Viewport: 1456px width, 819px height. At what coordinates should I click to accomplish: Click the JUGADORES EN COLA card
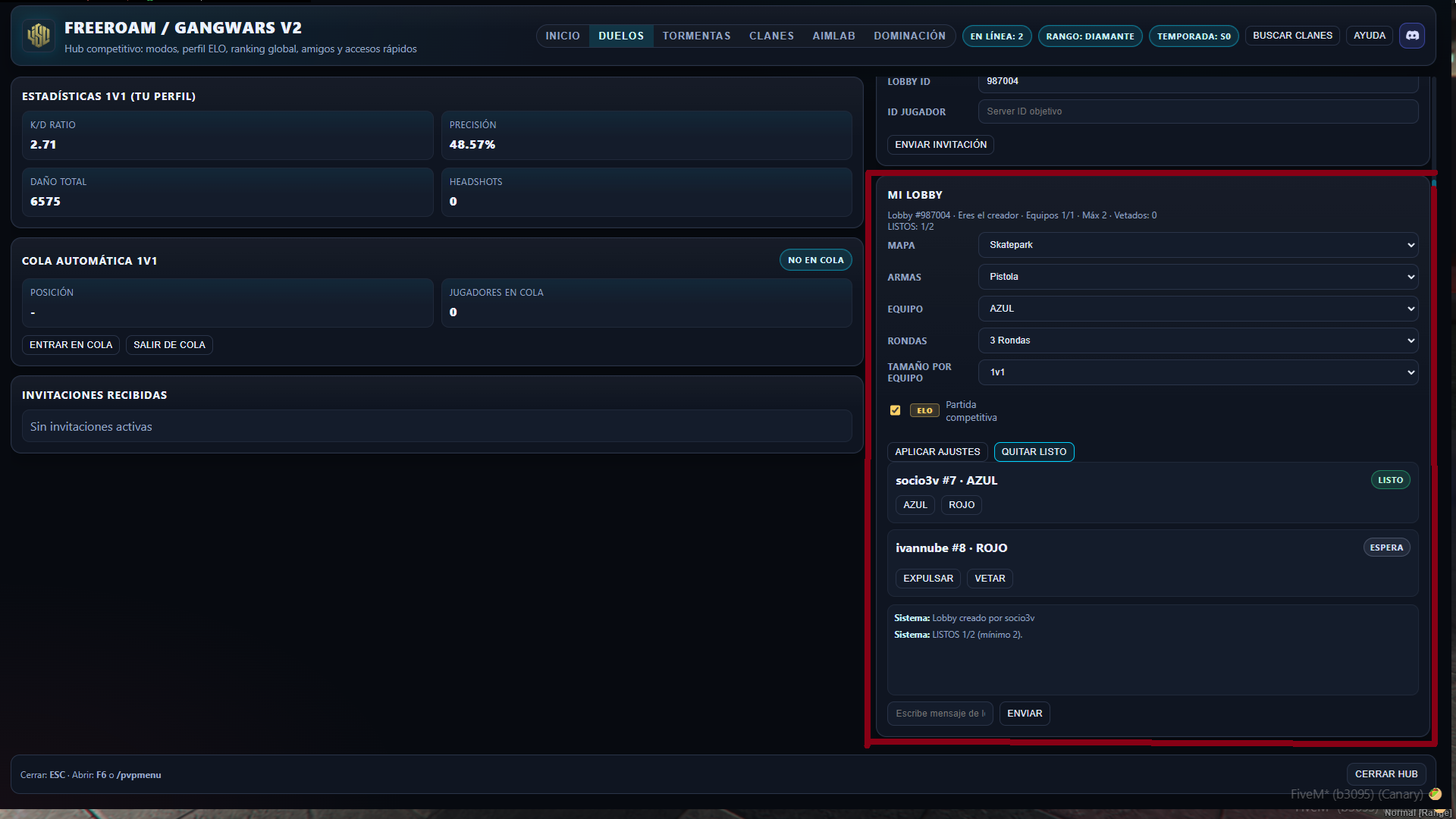click(646, 303)
